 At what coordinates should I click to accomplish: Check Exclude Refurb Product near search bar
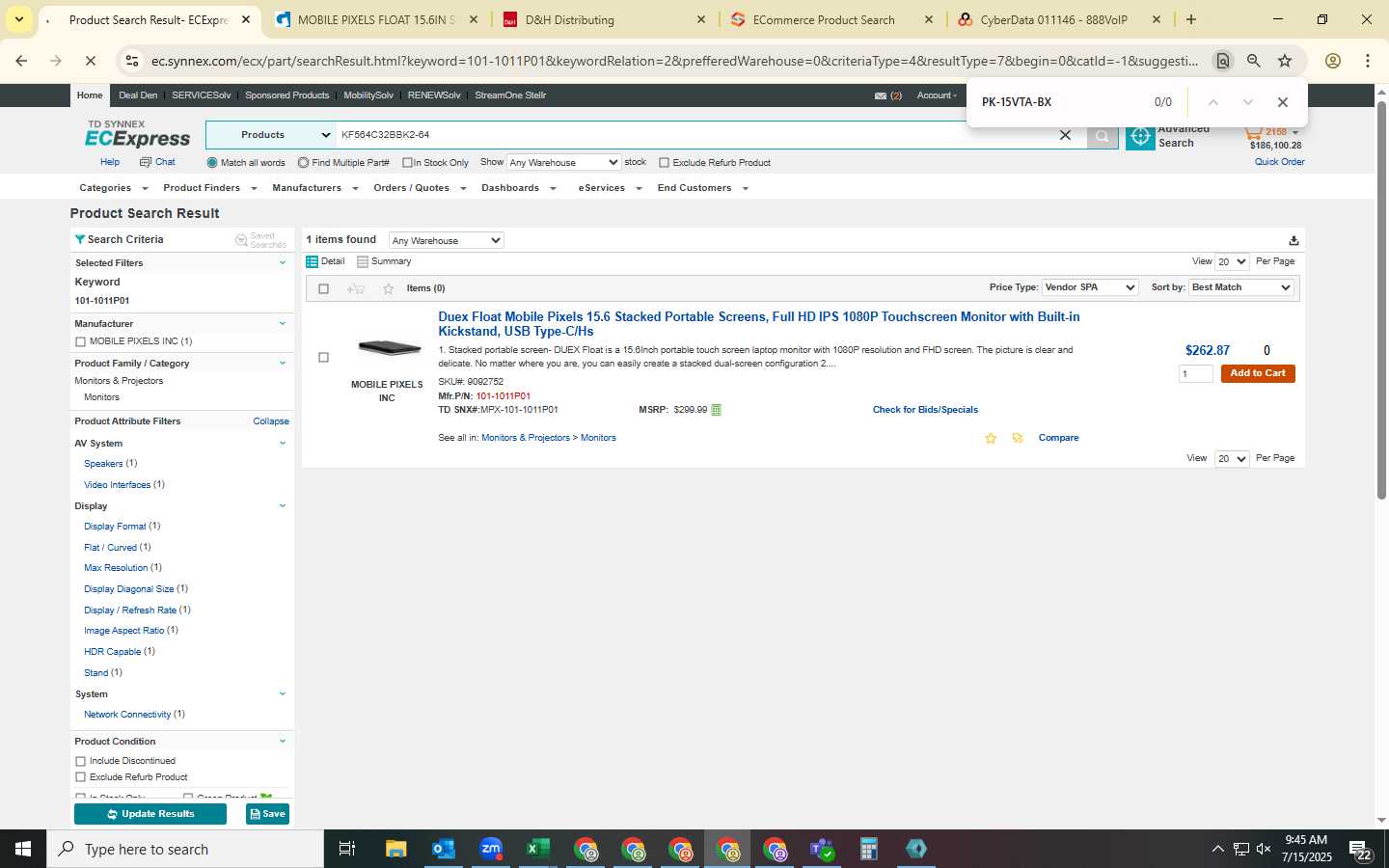click(x=664, y=163)
